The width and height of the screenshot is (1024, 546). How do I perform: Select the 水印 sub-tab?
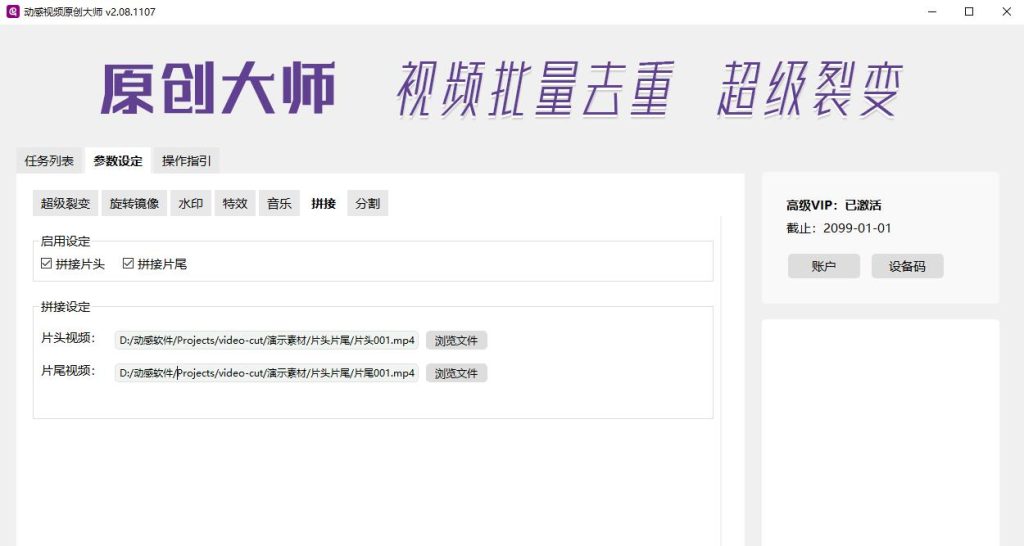click(191, 204)
